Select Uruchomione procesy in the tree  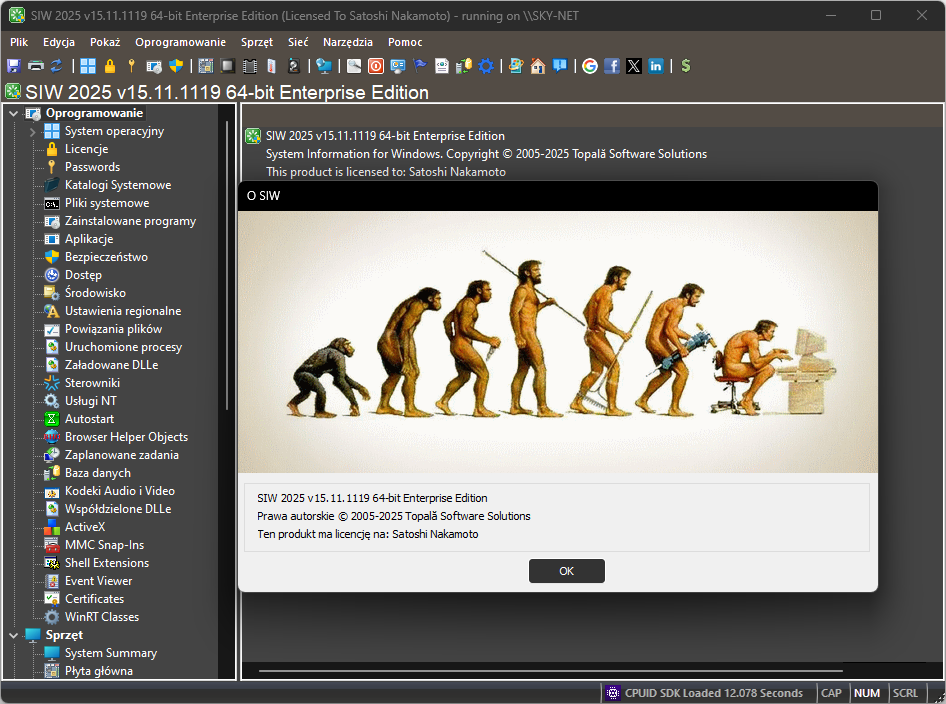click(x=123, y=347)
